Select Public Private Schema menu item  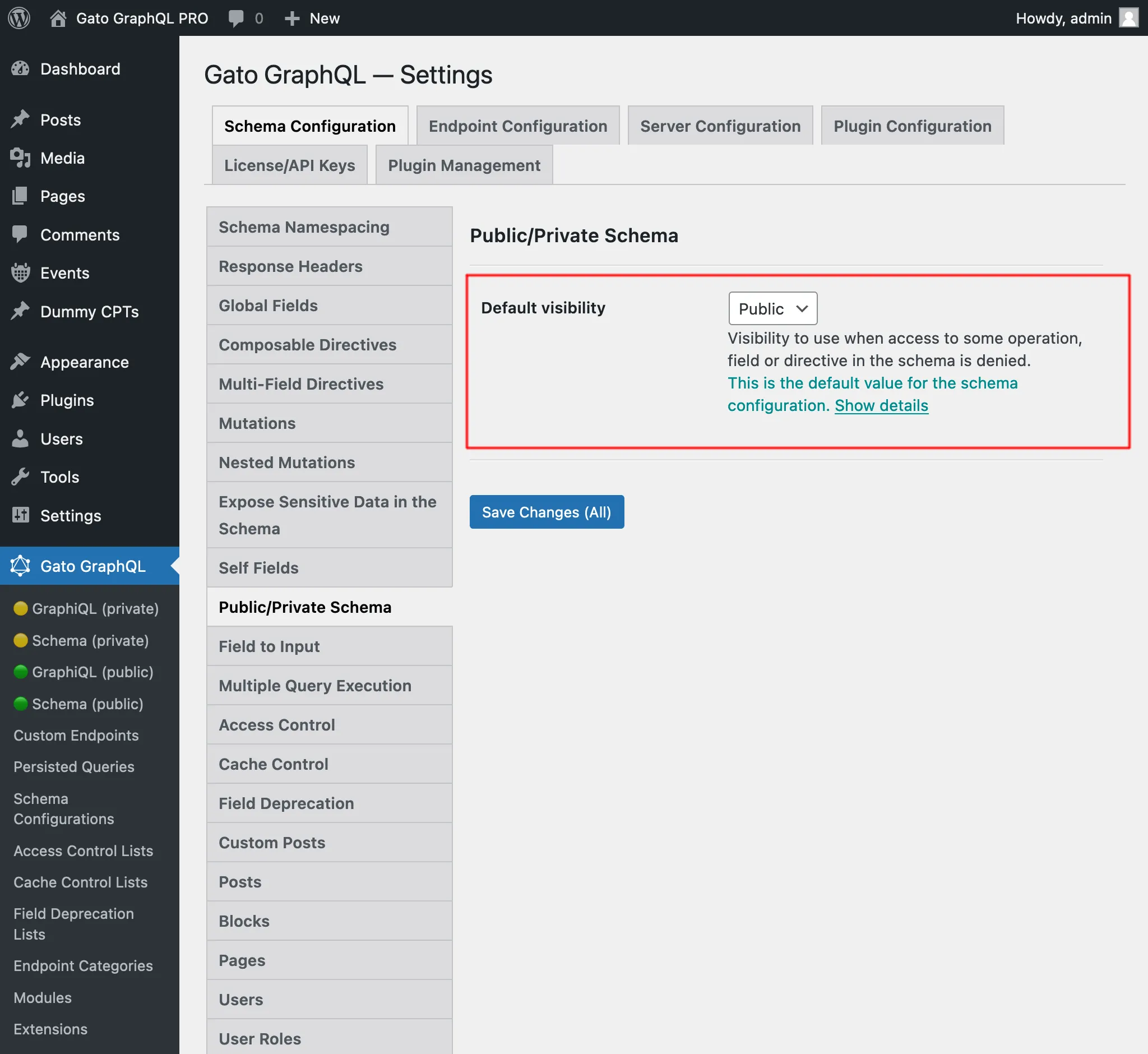[305, 607]
